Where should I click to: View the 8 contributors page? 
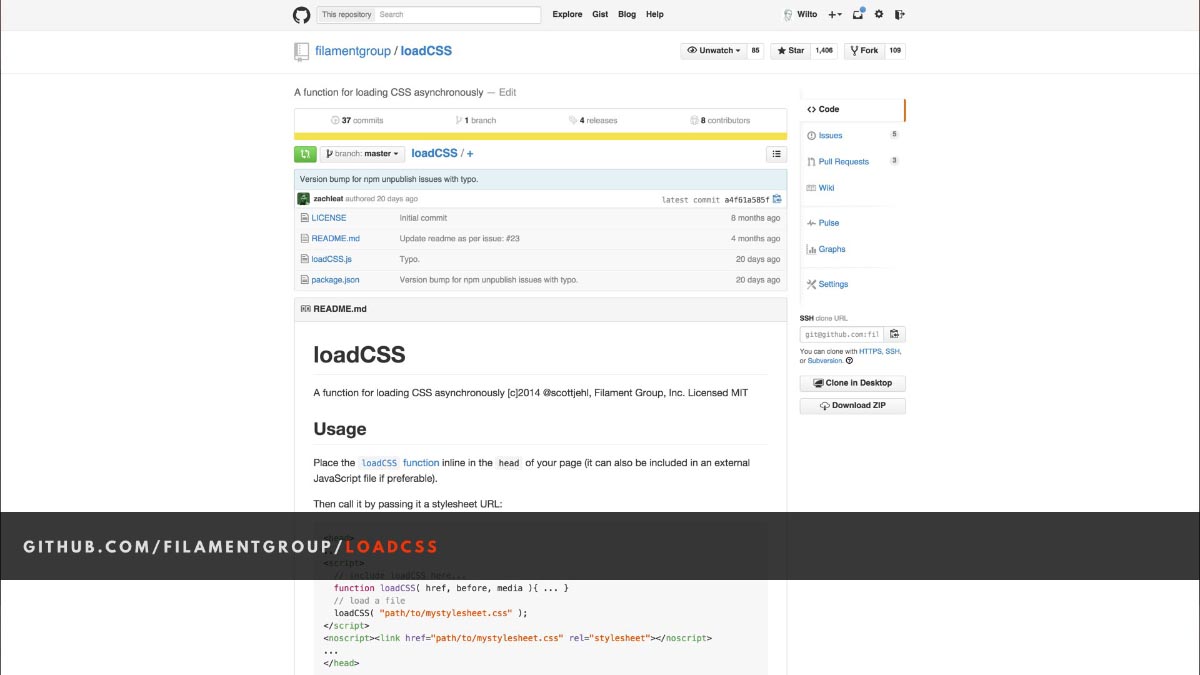point(720,120)
